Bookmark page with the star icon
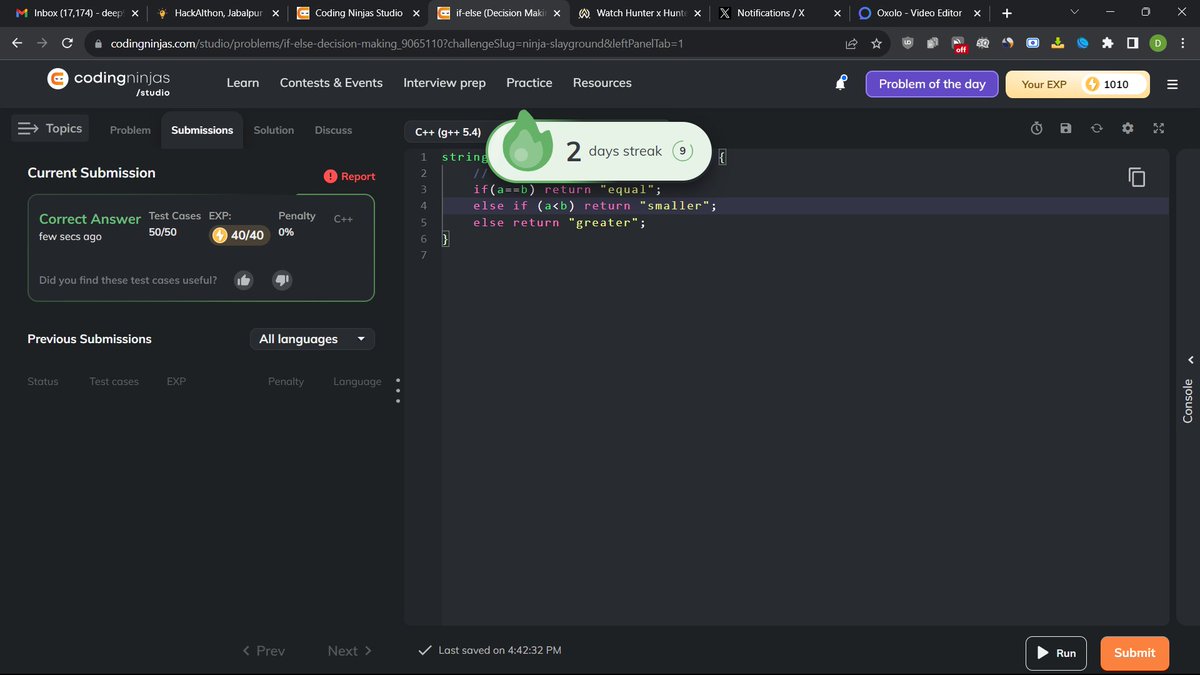 click(x=876, y=44)
